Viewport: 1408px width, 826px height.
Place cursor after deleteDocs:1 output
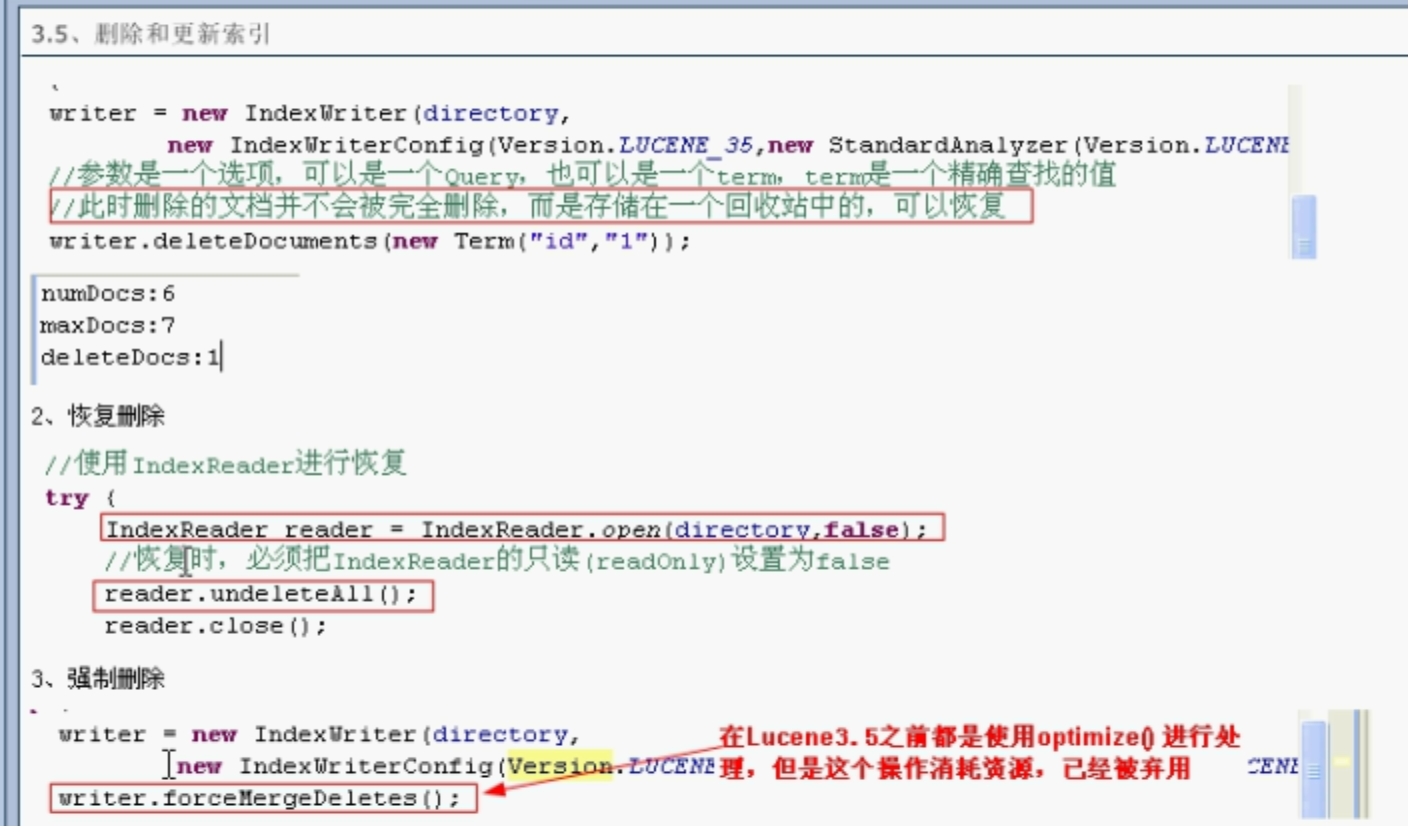pyautogui.click(x=221, y=357)
